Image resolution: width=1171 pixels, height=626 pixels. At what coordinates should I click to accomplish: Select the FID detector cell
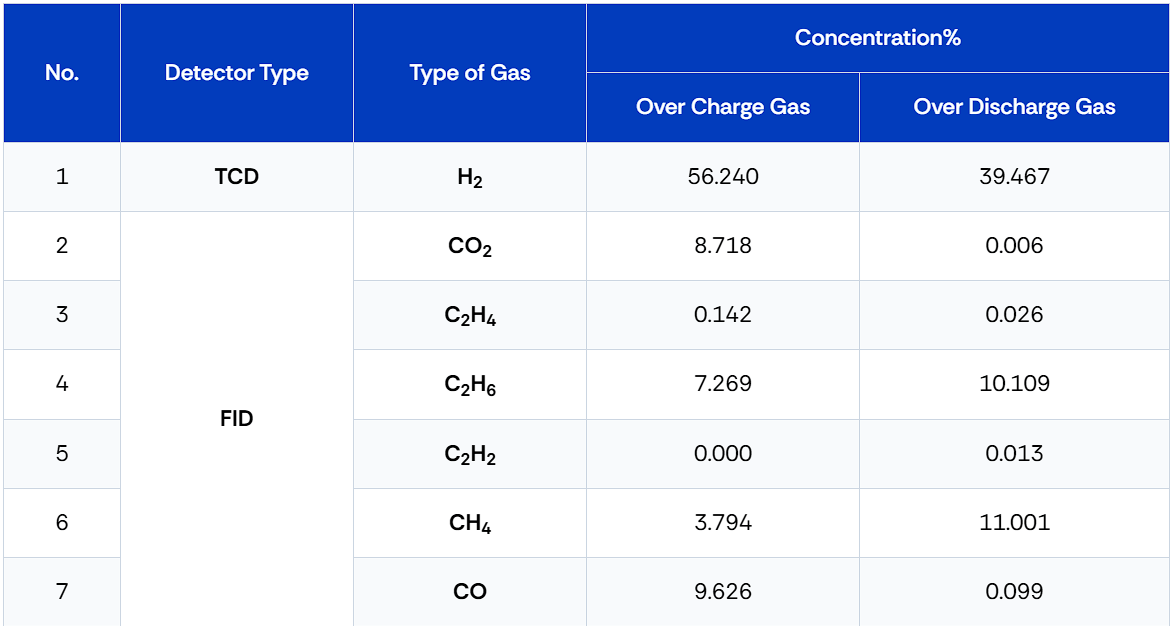point(237,419)
